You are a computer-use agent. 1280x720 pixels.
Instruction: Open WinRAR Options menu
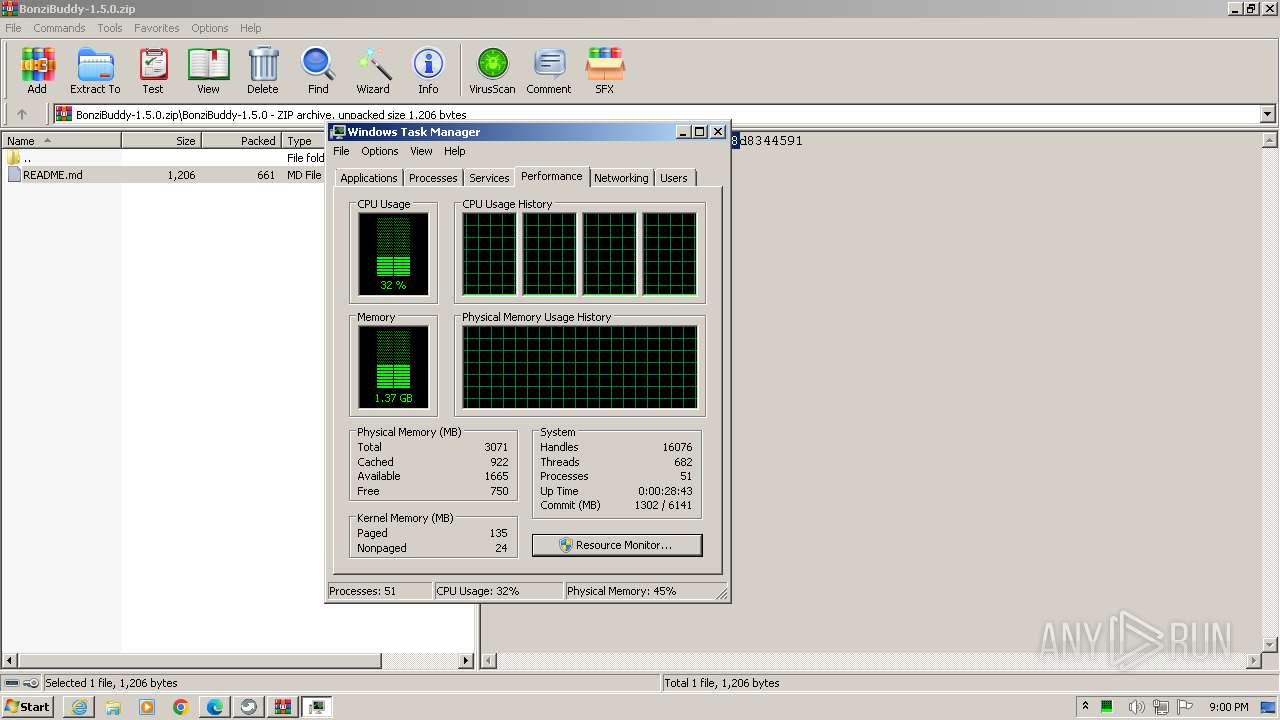pos(210,28)
